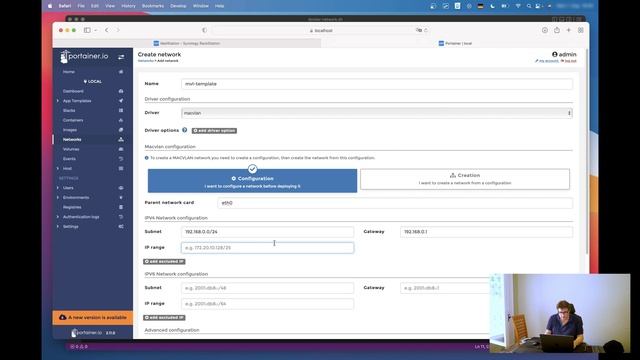Click the Settings icon in the sidebar
Image resolution: width=640 pixels, height=360 pixels.
[x=121, y=227]
